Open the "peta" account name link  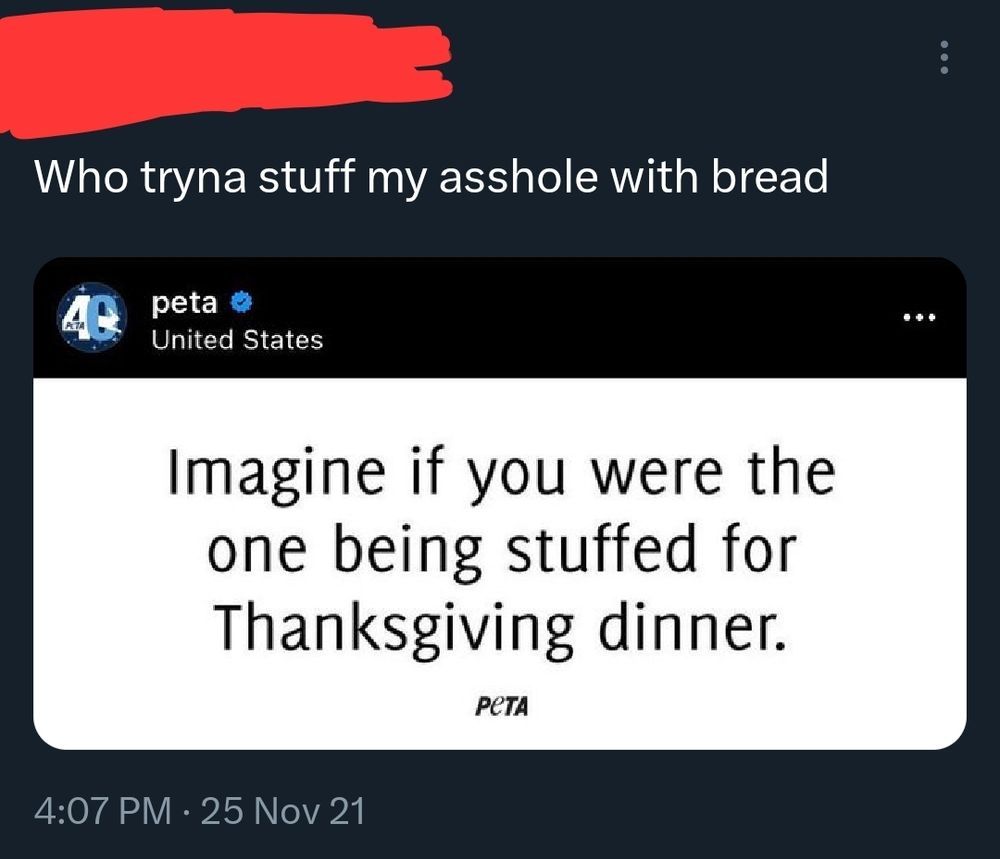(186, 300)
